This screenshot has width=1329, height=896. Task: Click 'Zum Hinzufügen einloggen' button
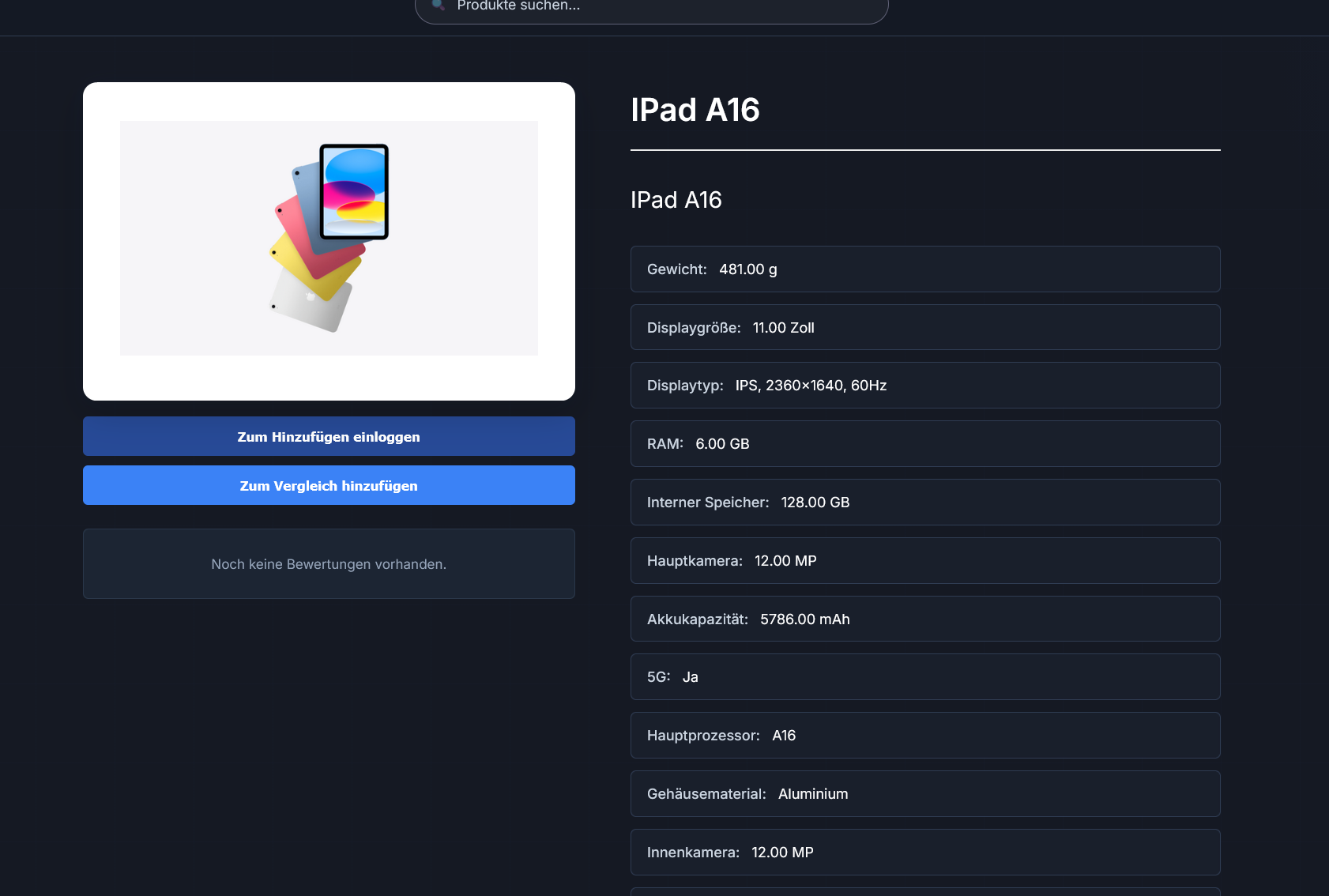[x=329, y=436]
